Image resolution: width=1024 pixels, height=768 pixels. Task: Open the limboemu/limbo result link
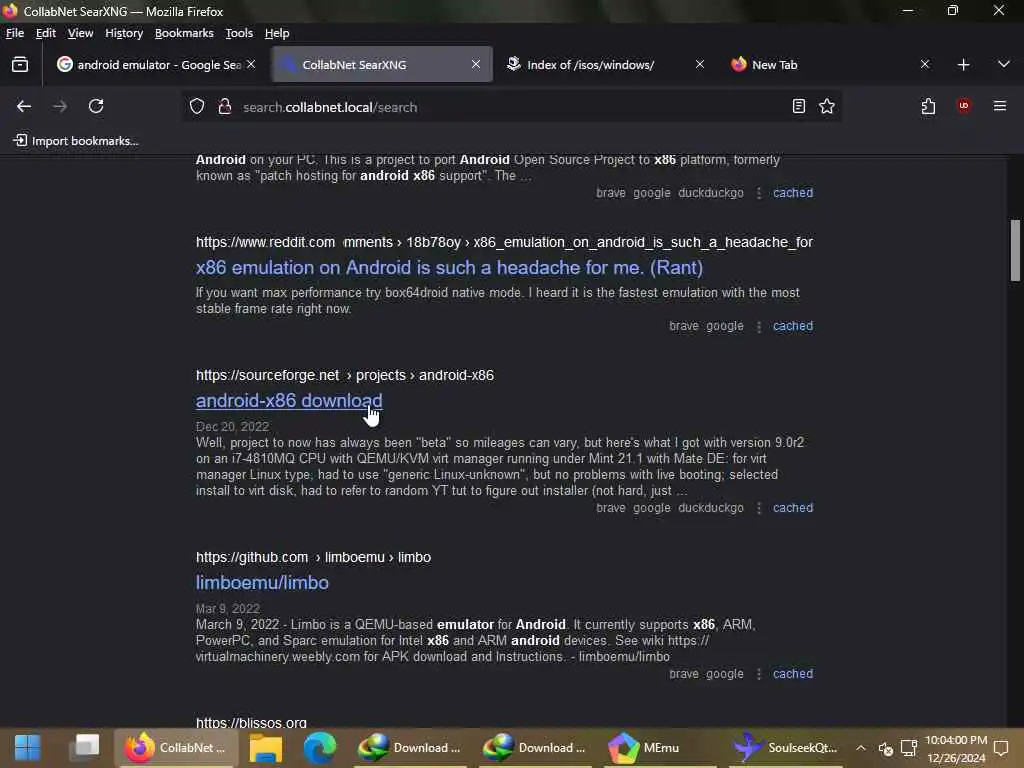point(262,583)
